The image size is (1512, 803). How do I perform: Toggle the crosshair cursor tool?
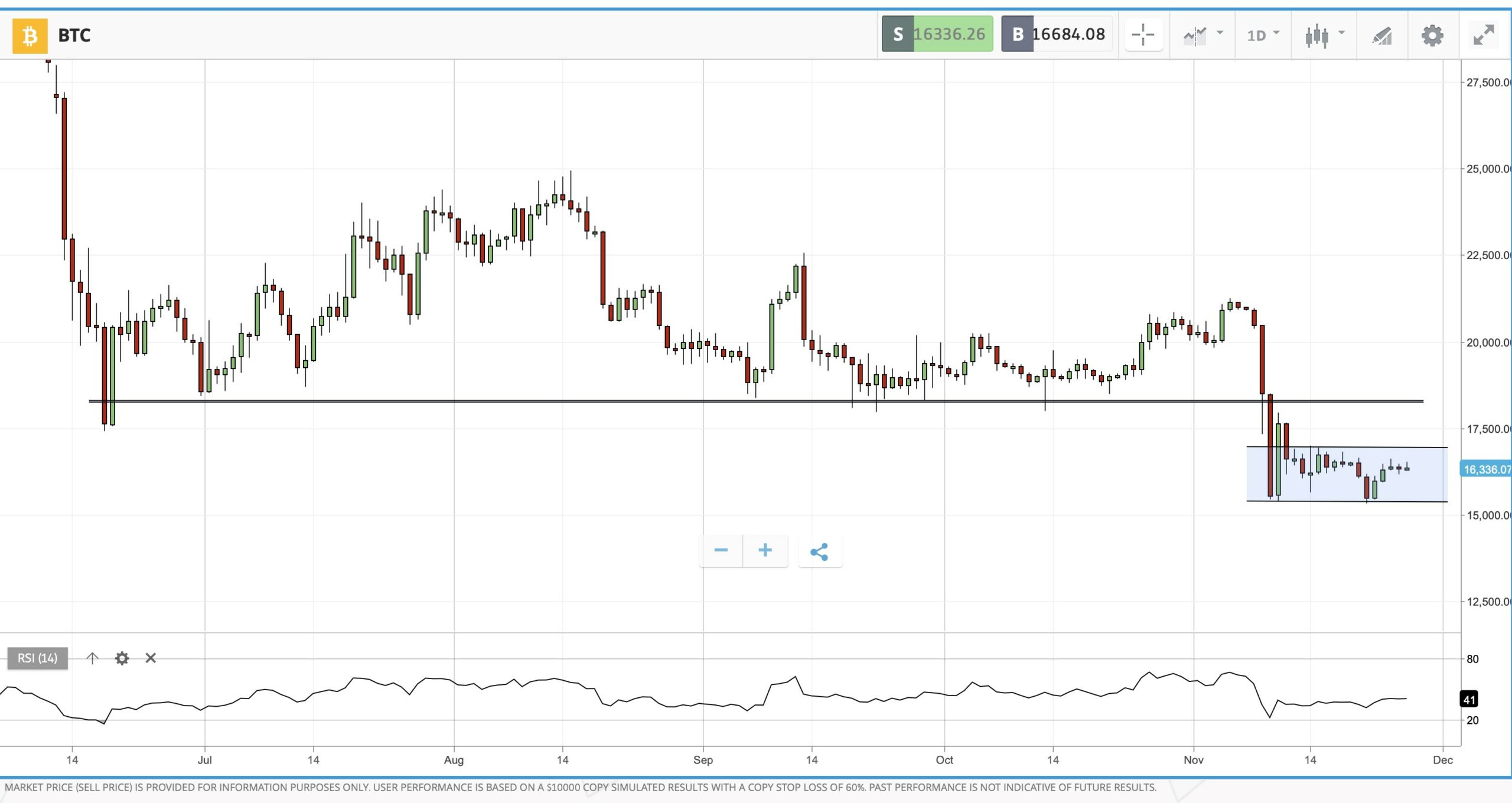click(1143, 35)
